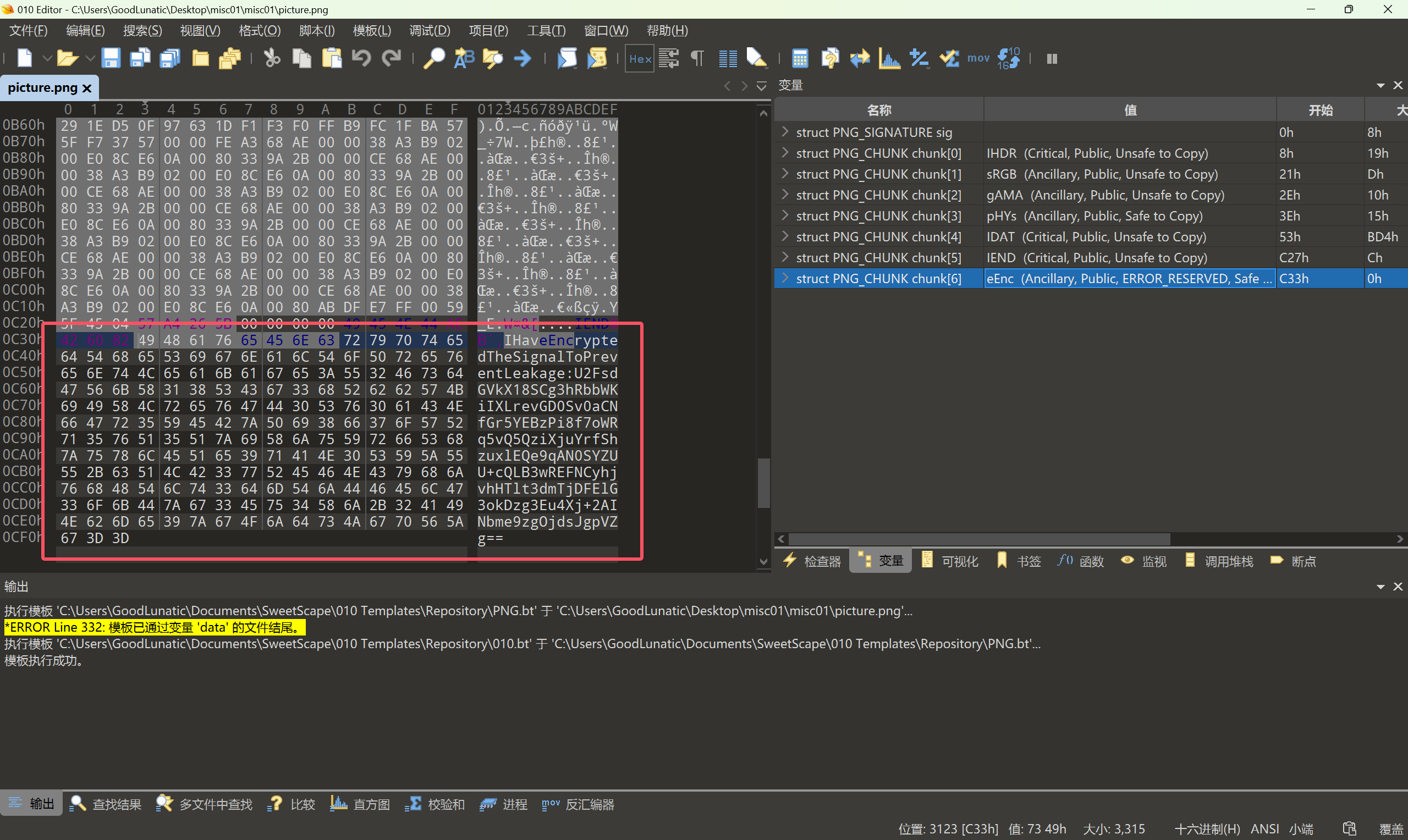Expand struct PNG_SIGNATURE sig row
Screen dimensions: 1408x840
(784, 132)
